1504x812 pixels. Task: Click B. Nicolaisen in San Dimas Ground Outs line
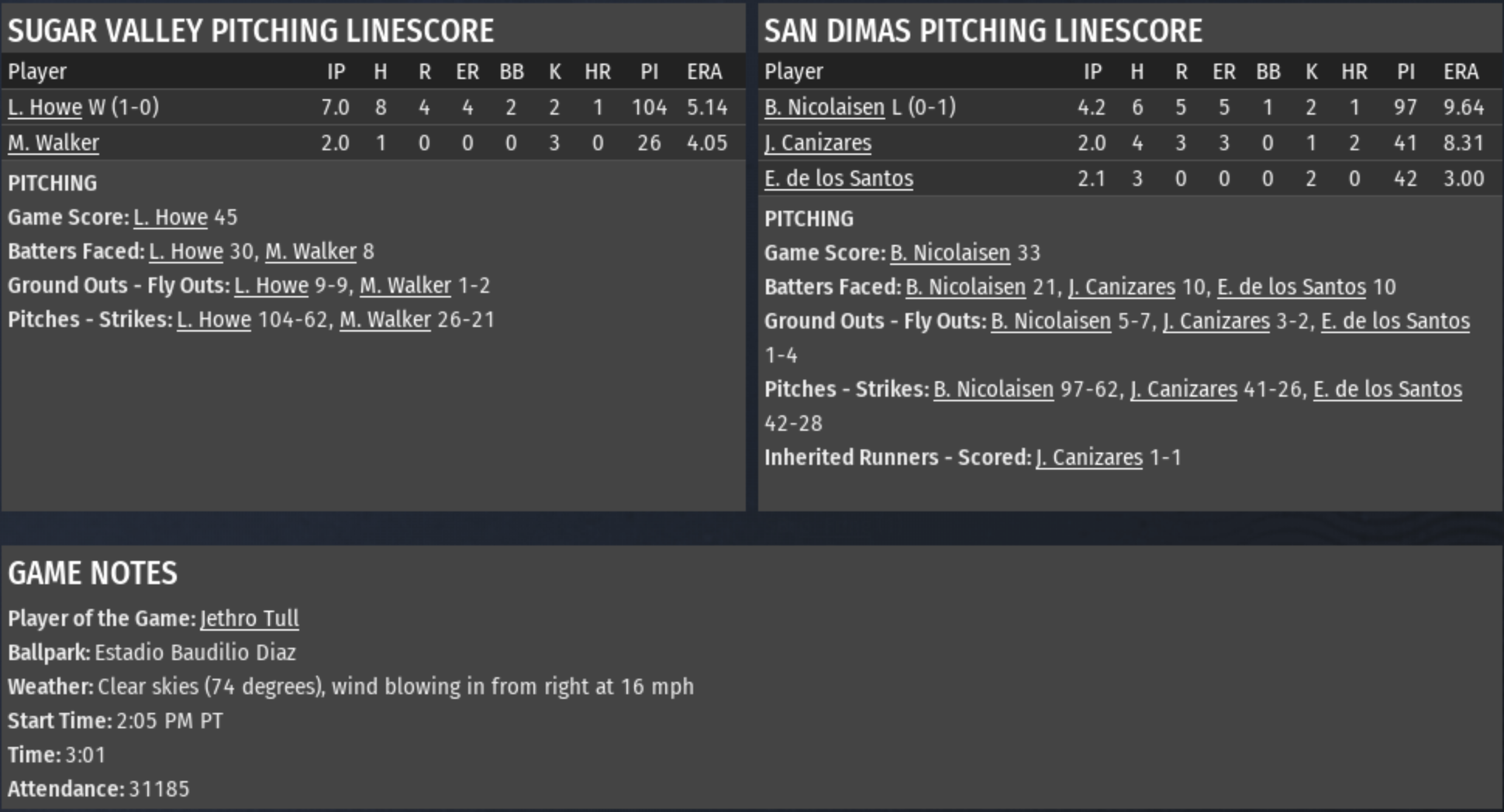tap(1050, 321)
